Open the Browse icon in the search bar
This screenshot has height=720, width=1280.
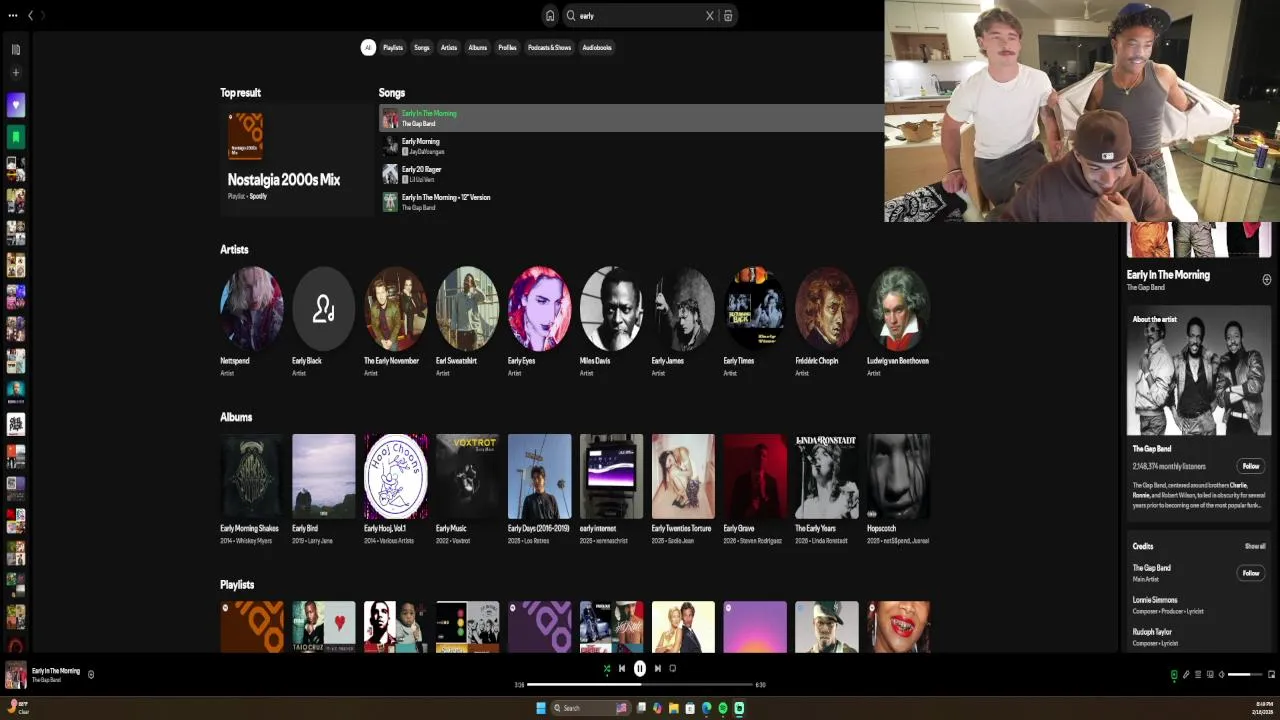(x=728, y=15)
